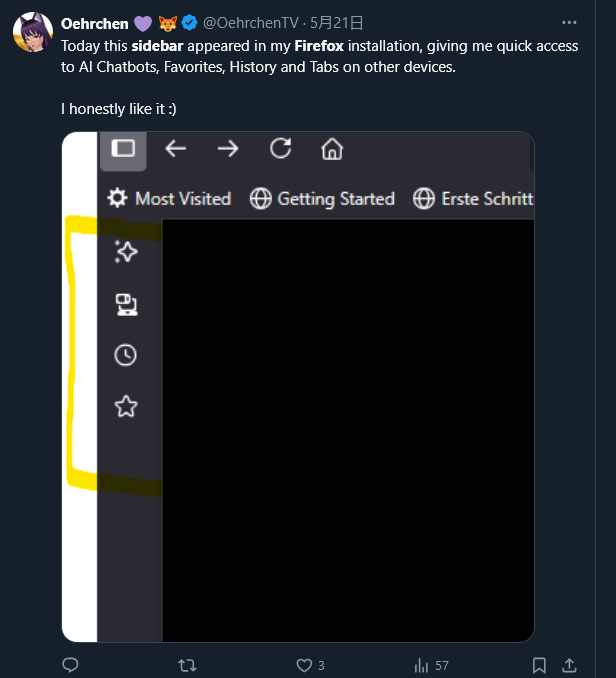
Task: Open the AI chatbot sparkle sidebar icon
Action: pos(126,252)
